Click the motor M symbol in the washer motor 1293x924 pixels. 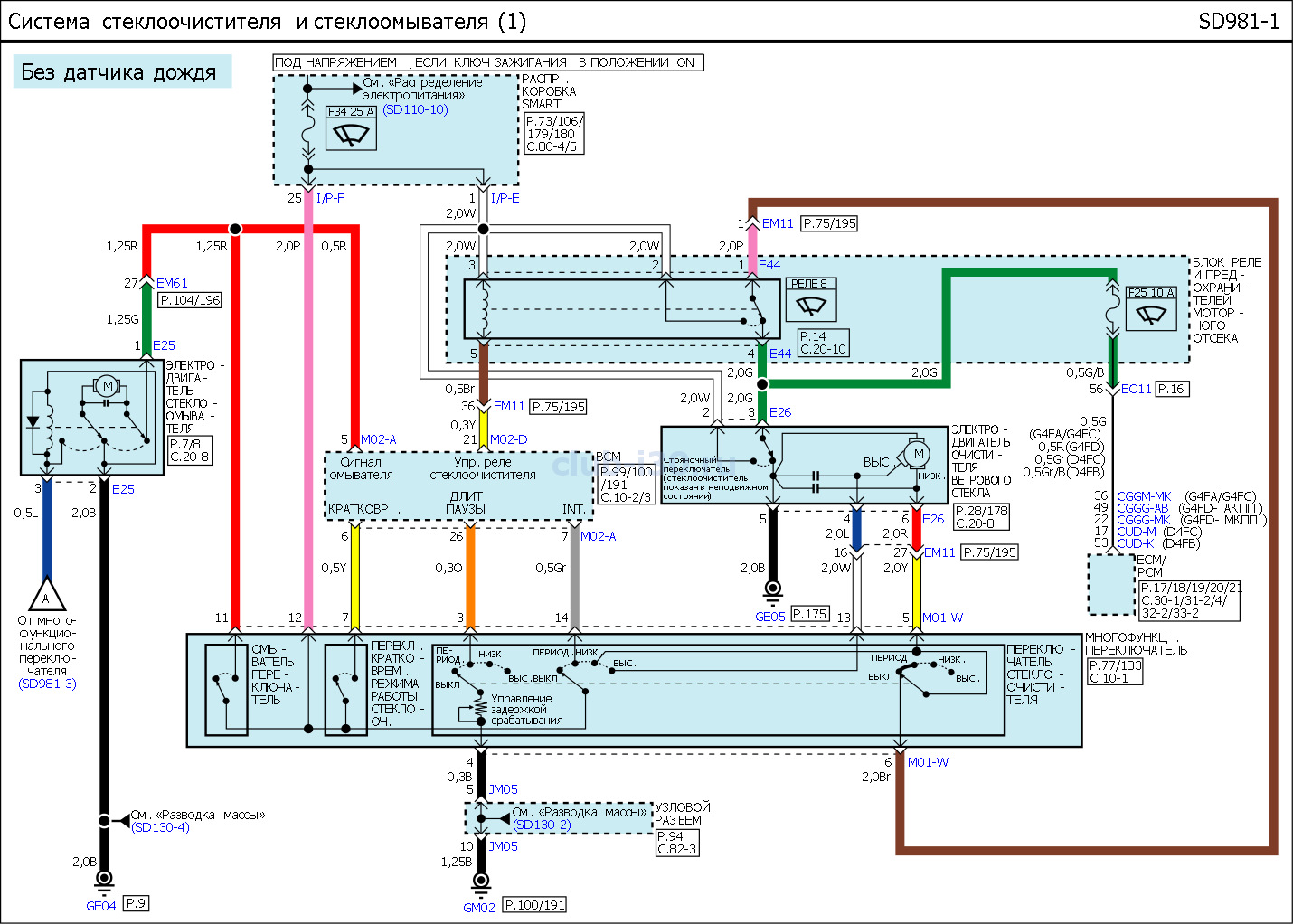(x=108, y=386)
